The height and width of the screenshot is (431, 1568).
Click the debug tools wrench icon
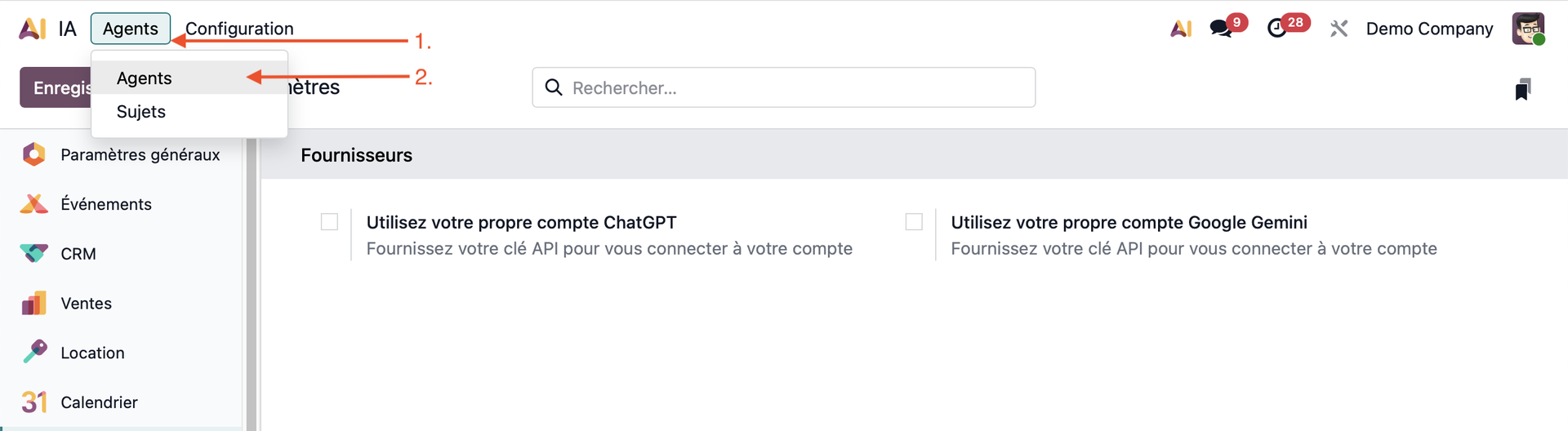[x=1338, y=29]
